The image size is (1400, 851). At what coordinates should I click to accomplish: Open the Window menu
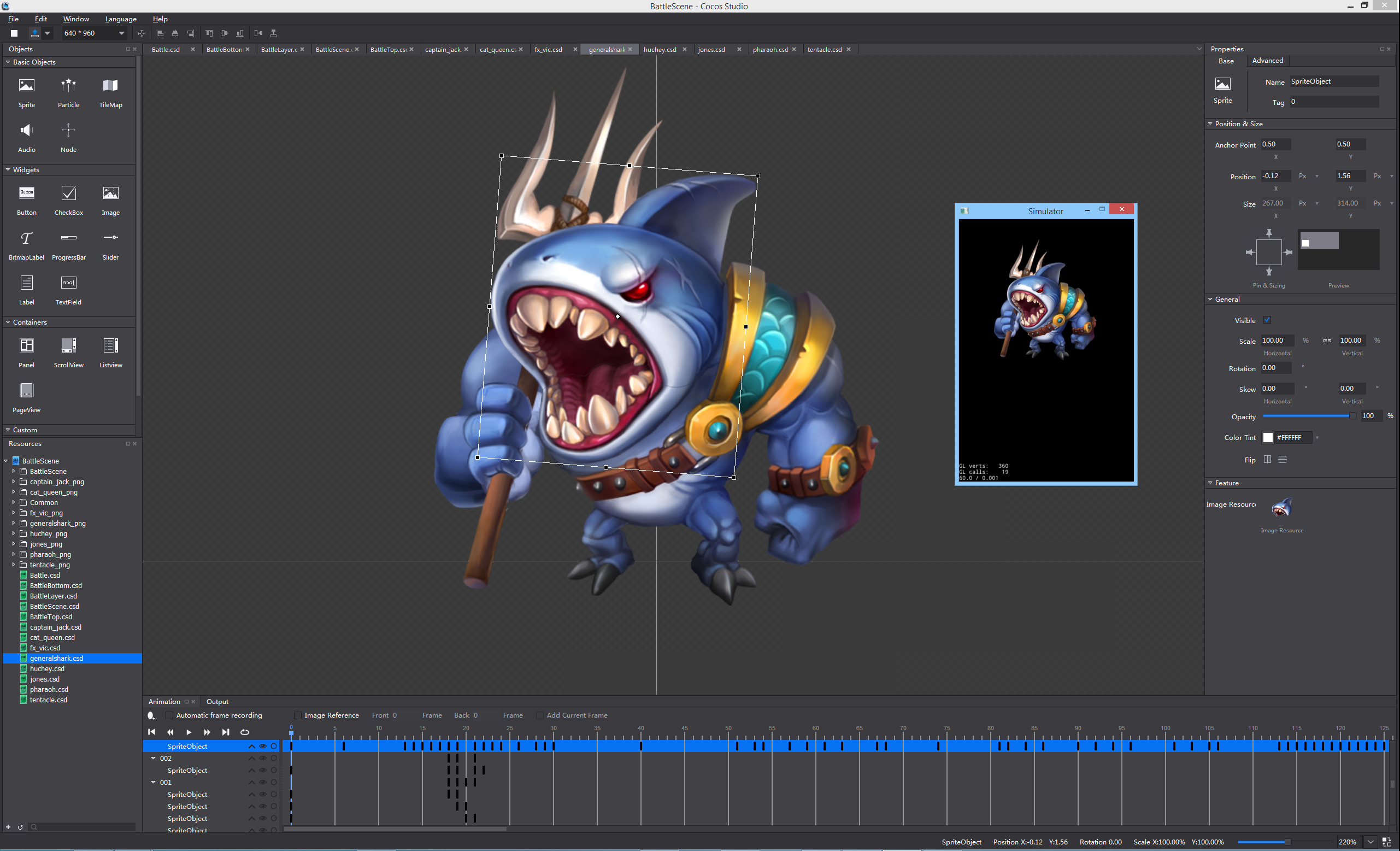point(75,19)
